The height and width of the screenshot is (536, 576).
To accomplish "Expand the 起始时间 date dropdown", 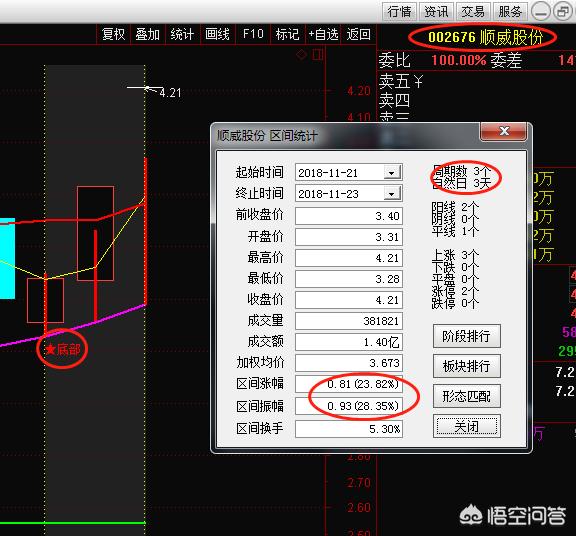I will (x=392, y=173).
